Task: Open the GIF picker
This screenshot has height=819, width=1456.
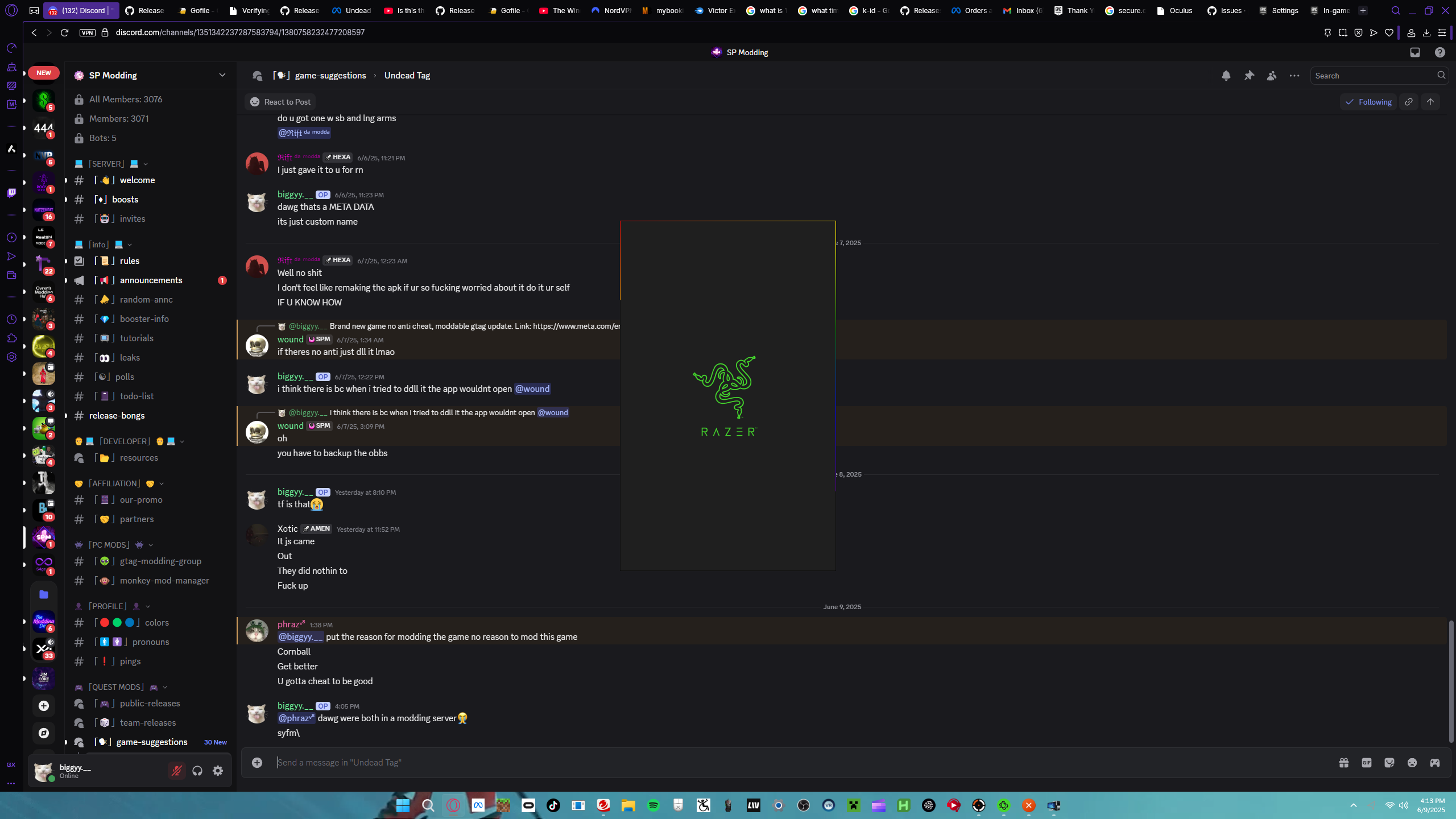Action: tap(1367, 763)
